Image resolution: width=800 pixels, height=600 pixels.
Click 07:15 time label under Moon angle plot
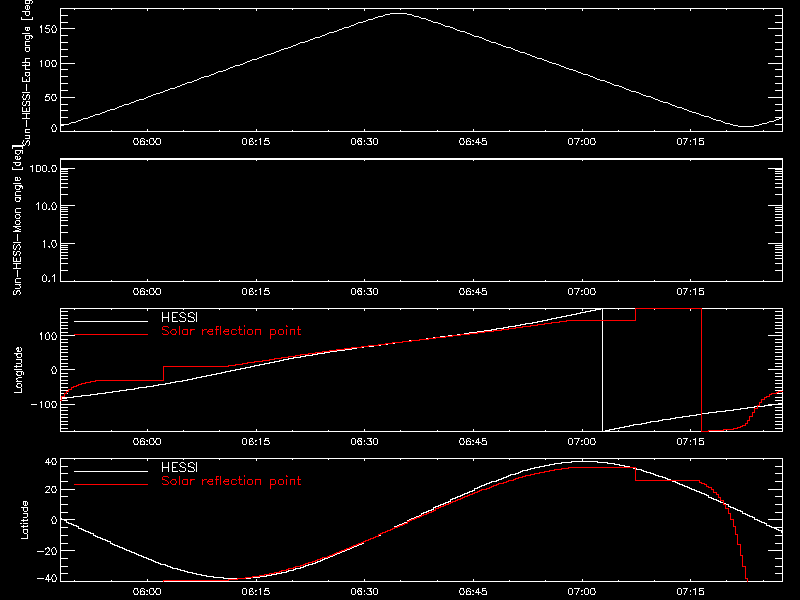point(690,291)
